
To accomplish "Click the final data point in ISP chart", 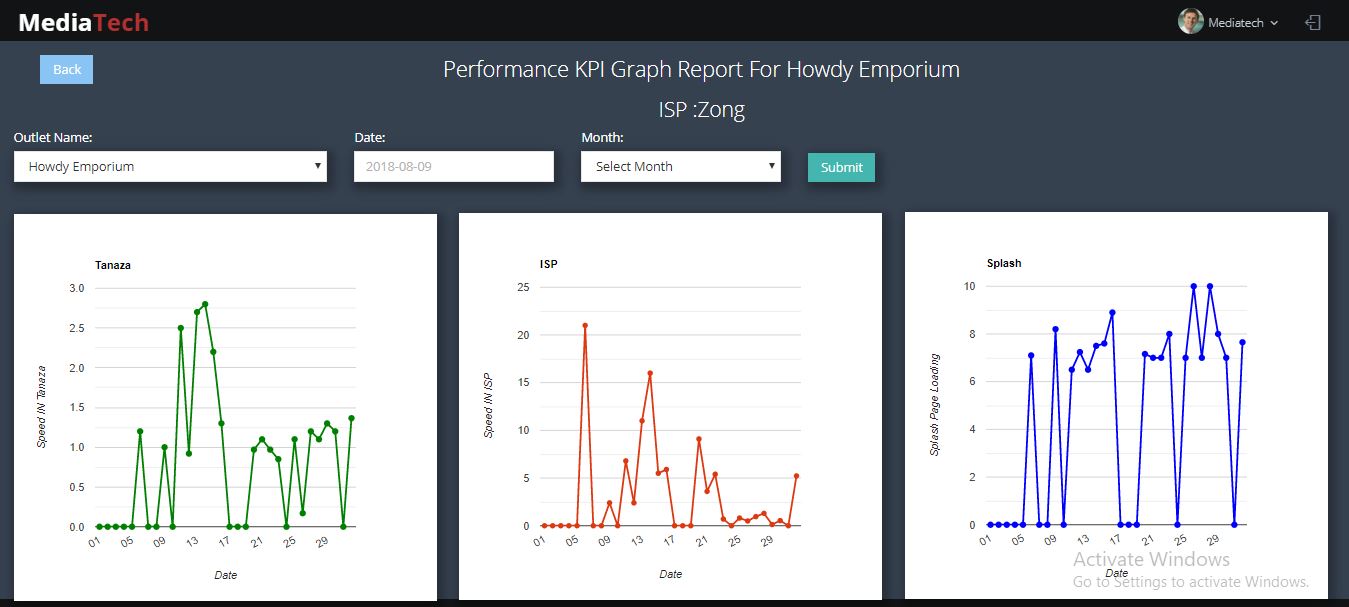I will point(796,476).
